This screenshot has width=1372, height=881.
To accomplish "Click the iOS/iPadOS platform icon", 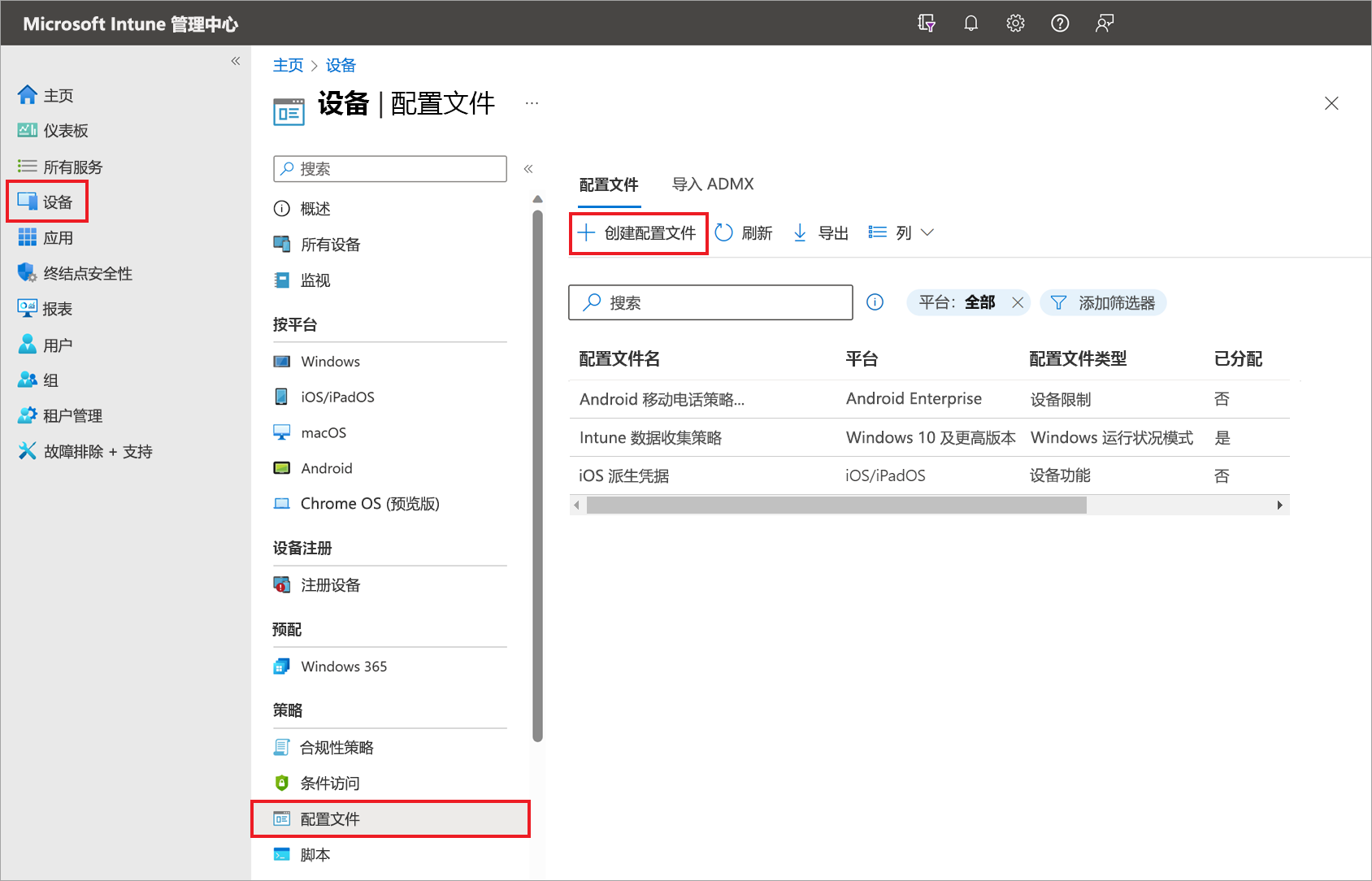I will pos(281,397).
